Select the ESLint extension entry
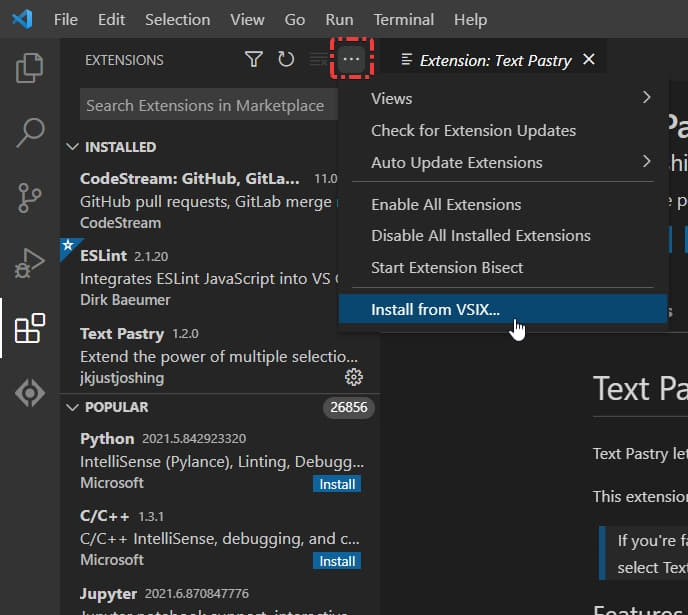This screenshot has height=615, width=688. pyautogui.click(x=200, y=277)
